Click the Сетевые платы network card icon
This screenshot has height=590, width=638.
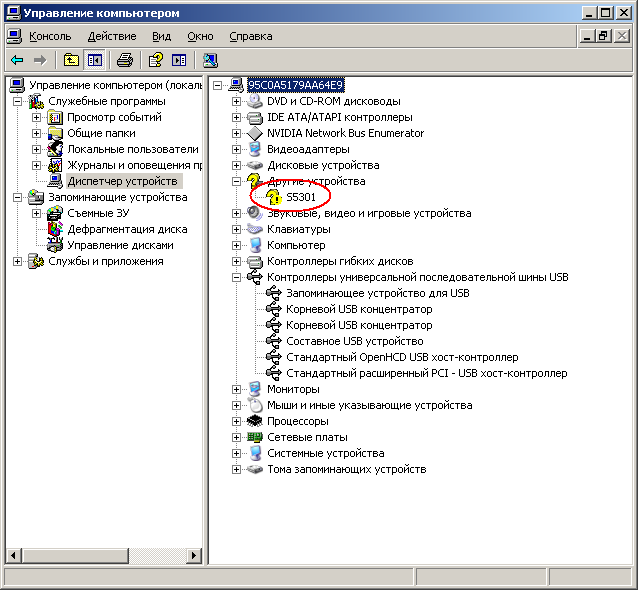click(x=255, y=437)
